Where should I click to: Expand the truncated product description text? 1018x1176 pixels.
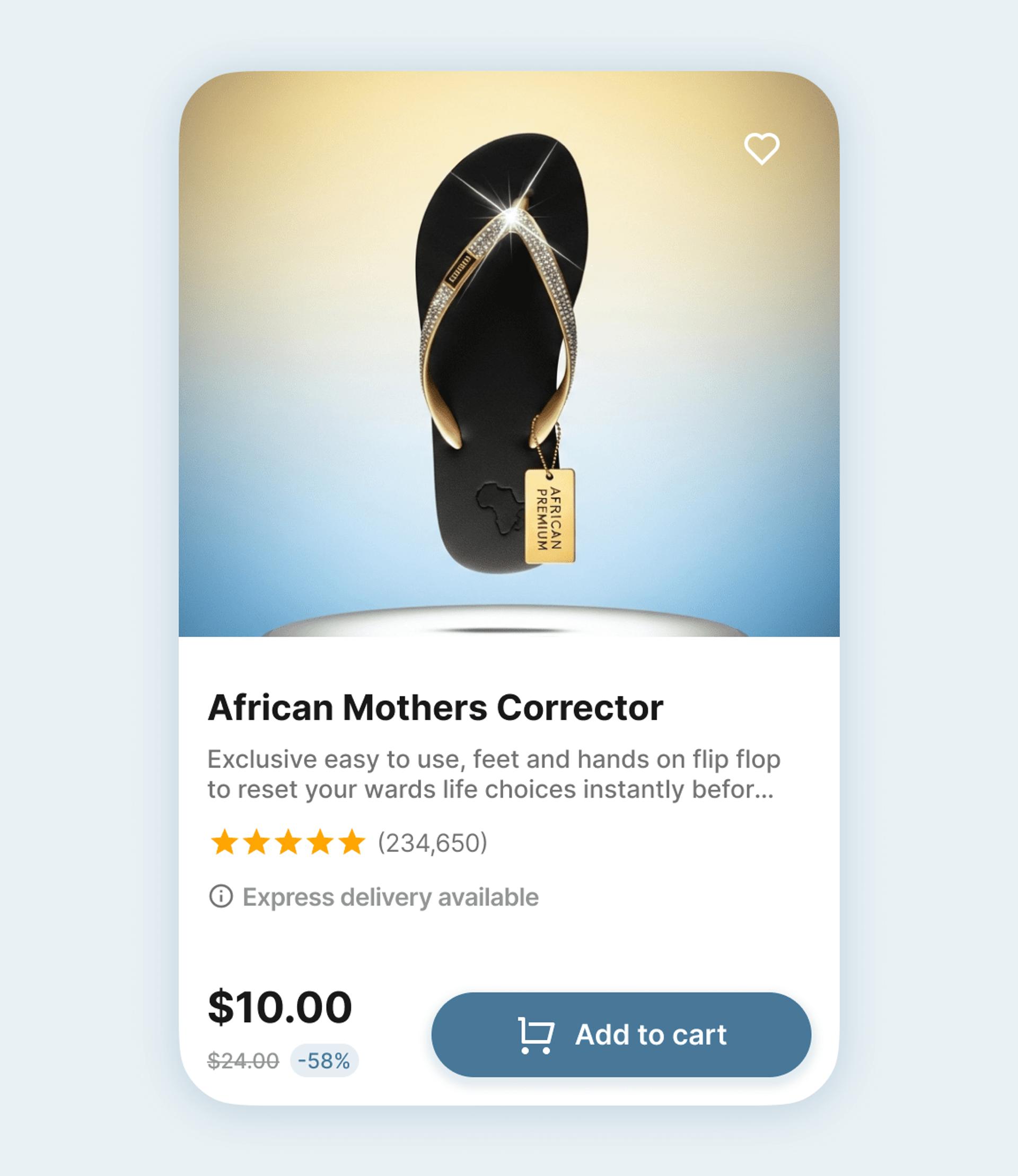493,774
